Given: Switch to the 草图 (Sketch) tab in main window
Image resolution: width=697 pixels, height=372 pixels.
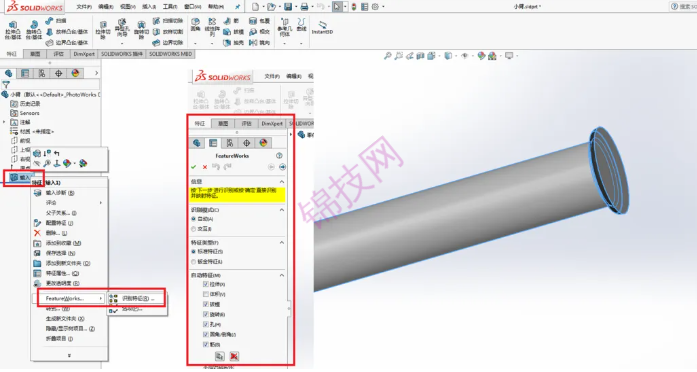Looking at the screenshot, I should click(x=35, y=54).
